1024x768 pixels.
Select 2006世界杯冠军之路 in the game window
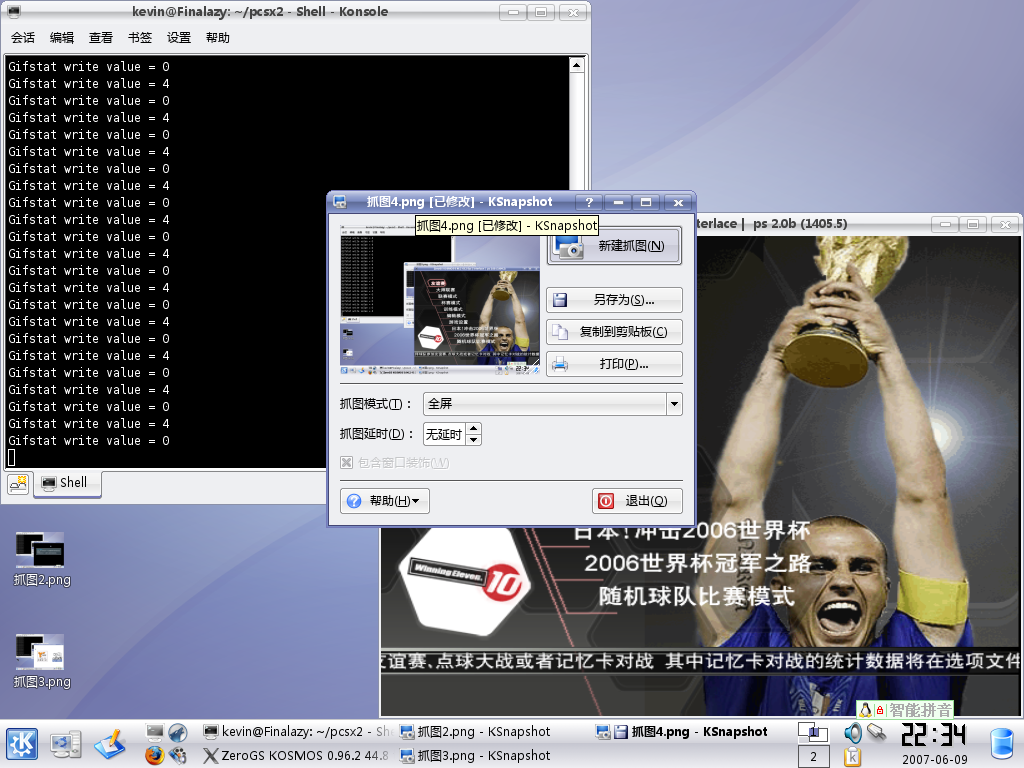(x=697, y=563)
